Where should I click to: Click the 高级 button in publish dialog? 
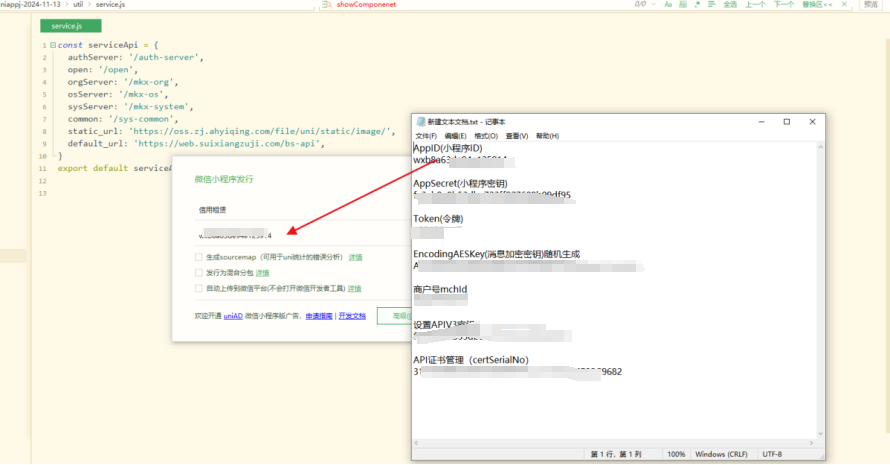coord(395,316)
